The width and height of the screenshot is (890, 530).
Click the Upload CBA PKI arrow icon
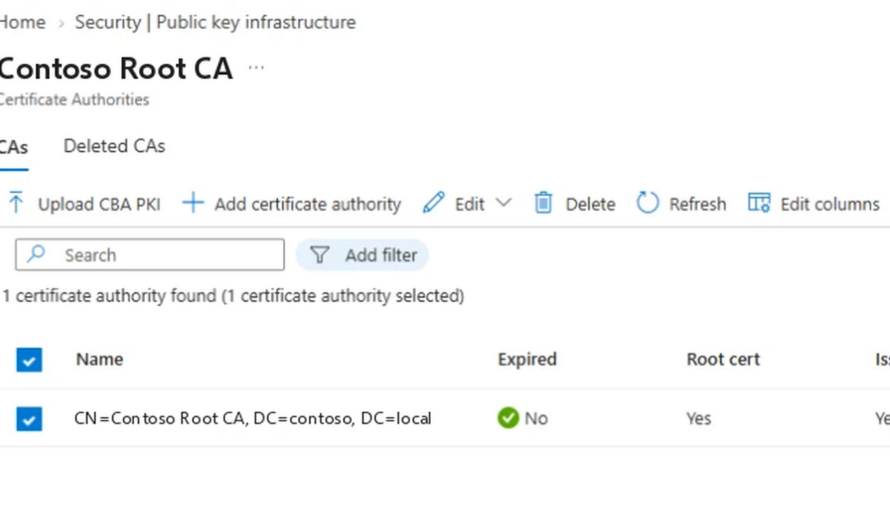16,203
